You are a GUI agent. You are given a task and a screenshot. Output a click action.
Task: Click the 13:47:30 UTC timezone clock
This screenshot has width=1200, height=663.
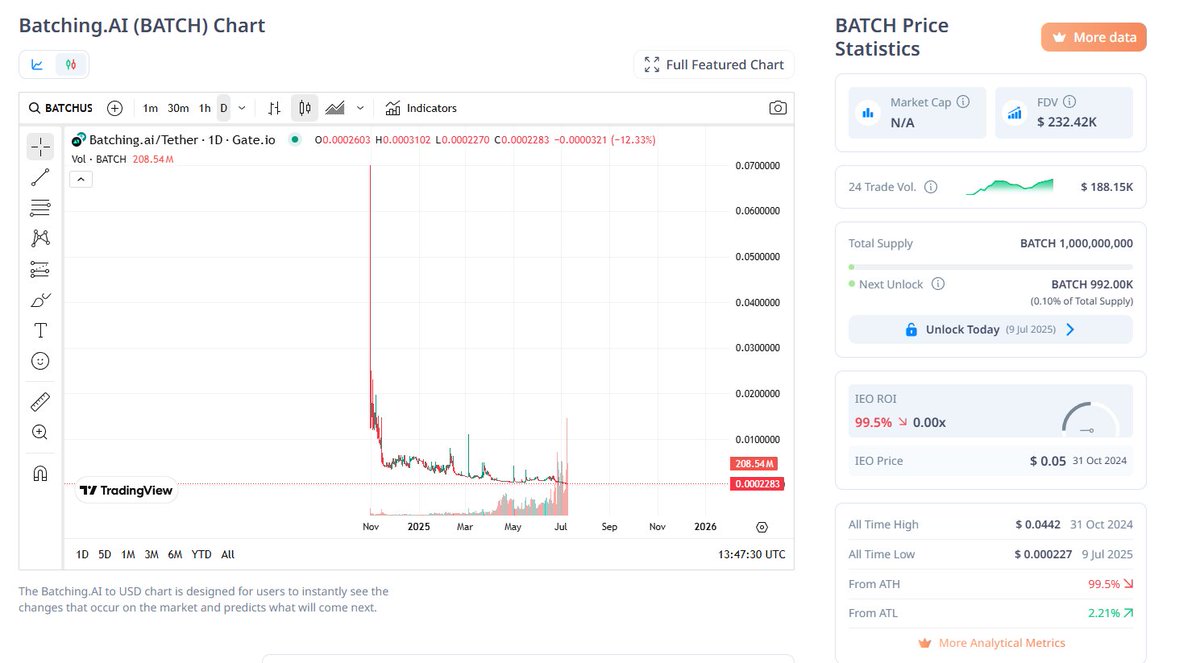point(751,554)
